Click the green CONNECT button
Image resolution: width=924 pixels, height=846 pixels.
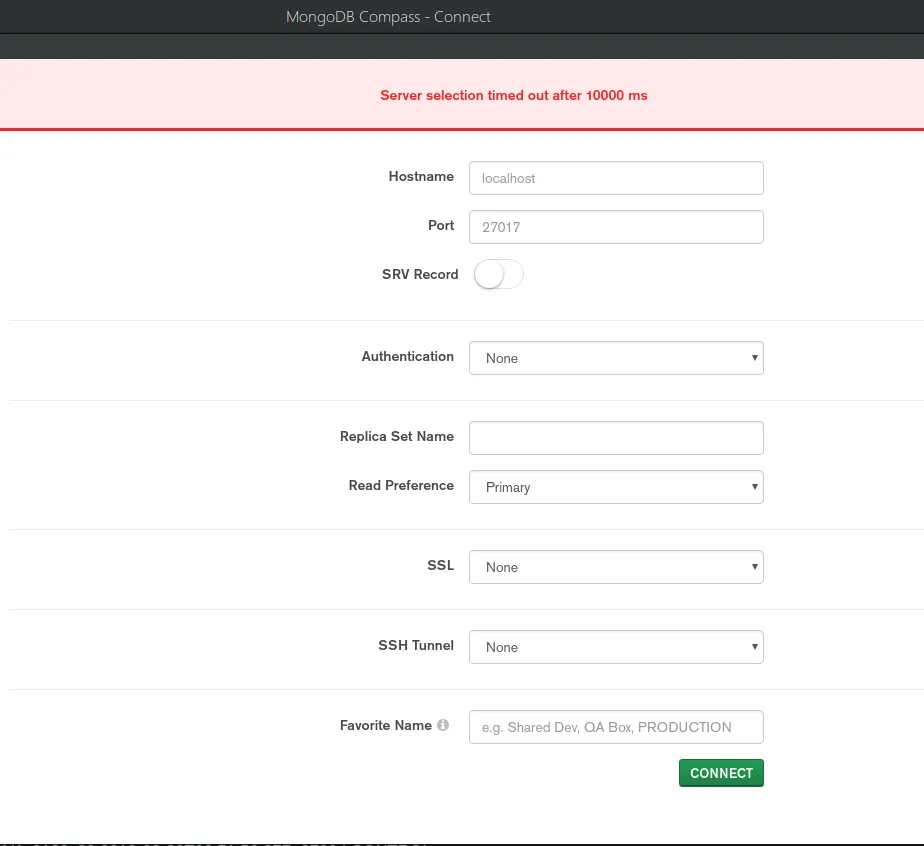[721, 773]
